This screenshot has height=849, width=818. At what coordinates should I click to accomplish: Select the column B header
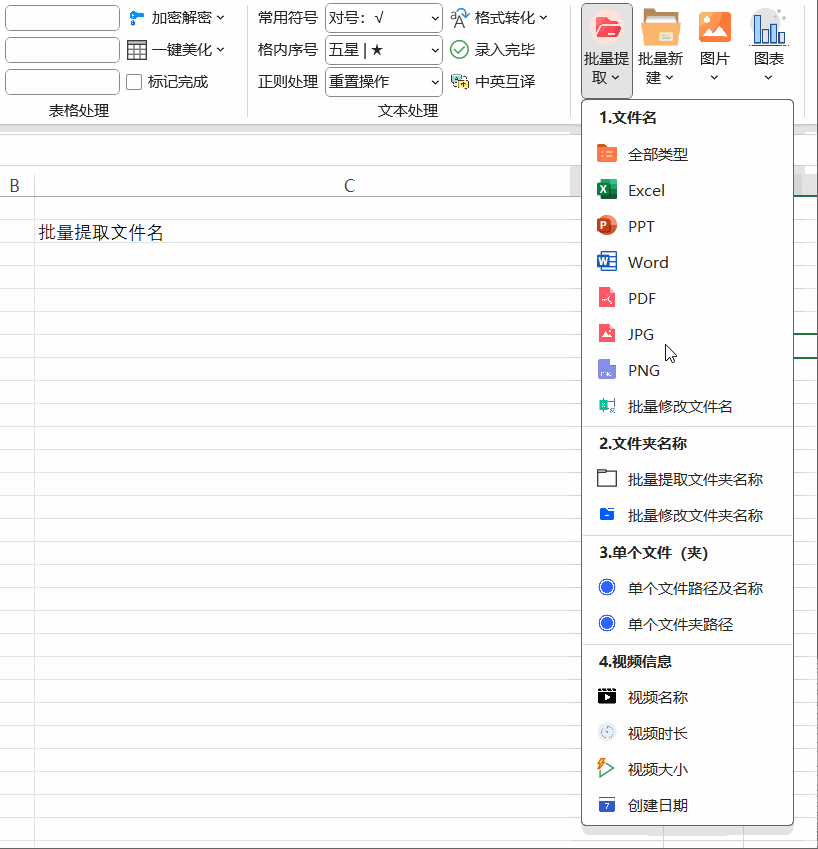pyautogui.click(x=15, y=186)
